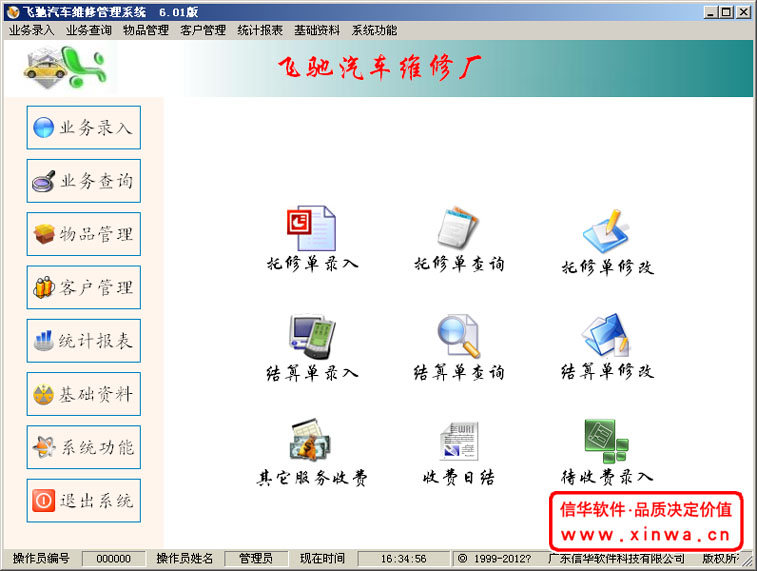Click the 托修单查询 text label
The width and height of the screenshot is (757, 571).
[459, 264]
